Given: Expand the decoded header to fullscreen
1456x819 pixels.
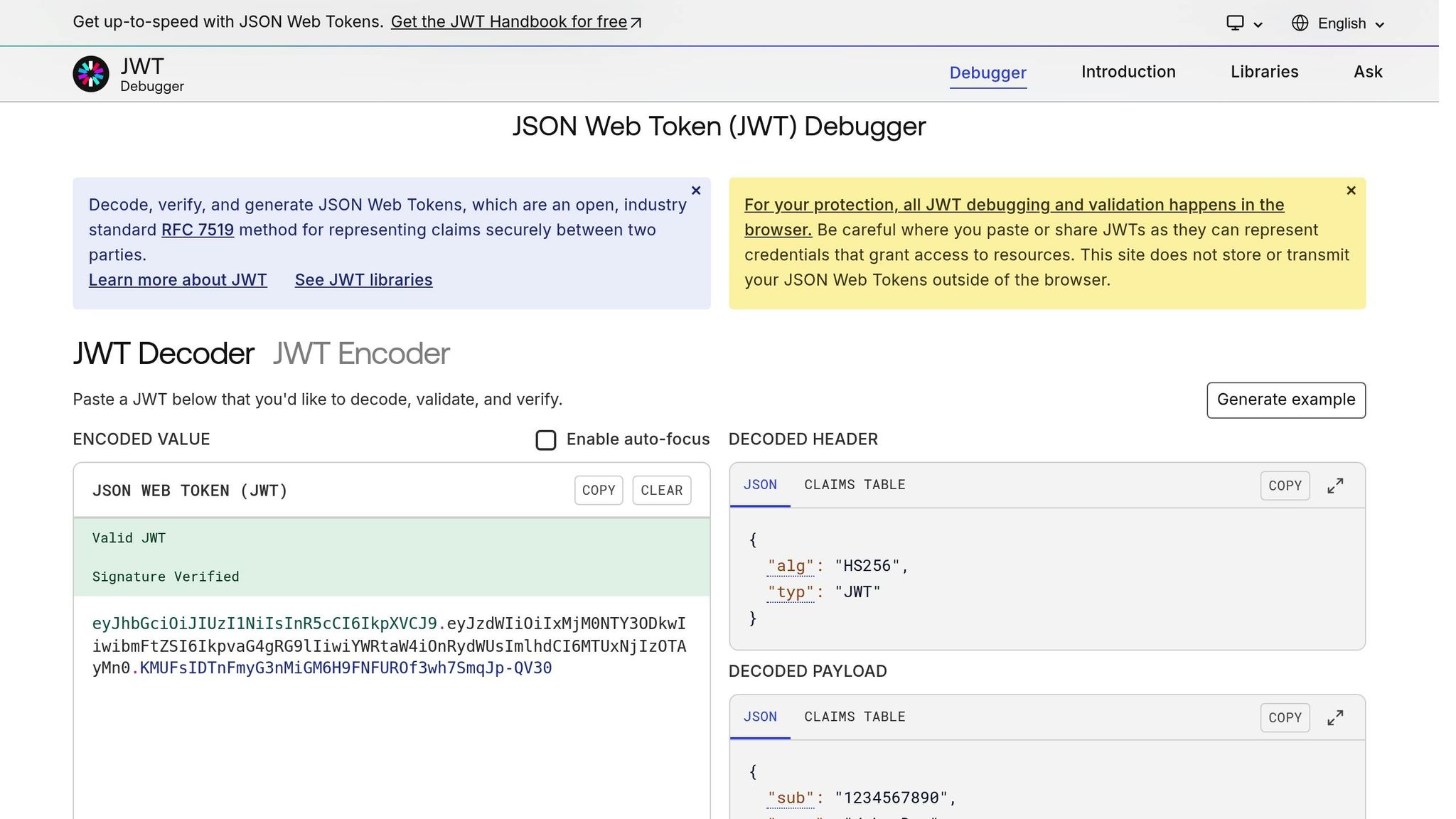Looking at the screenshot, I should (1335, 486).
